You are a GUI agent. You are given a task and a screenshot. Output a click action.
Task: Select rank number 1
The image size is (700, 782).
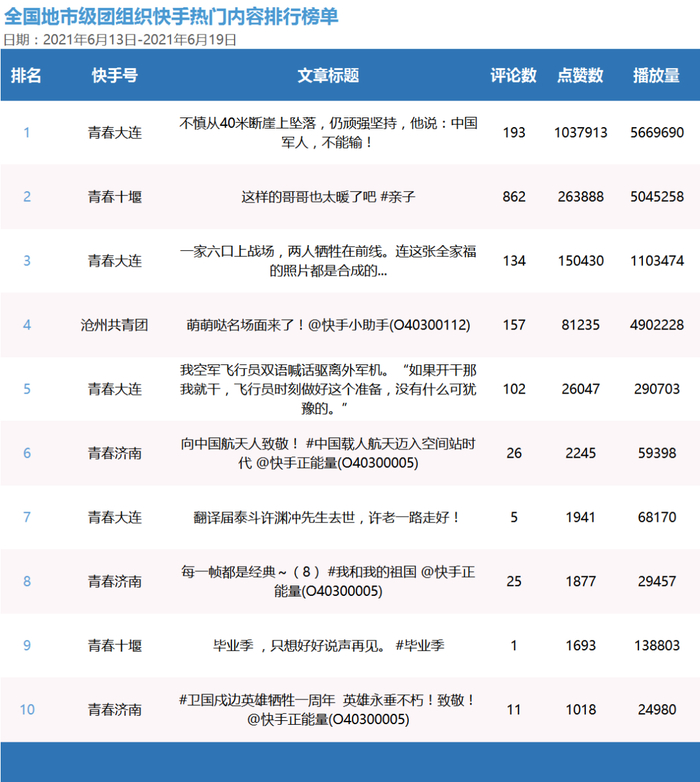[x=27, y=133]
